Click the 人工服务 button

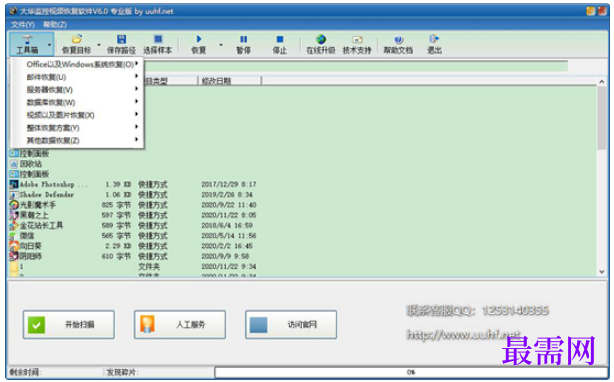[x=180, y=324]
